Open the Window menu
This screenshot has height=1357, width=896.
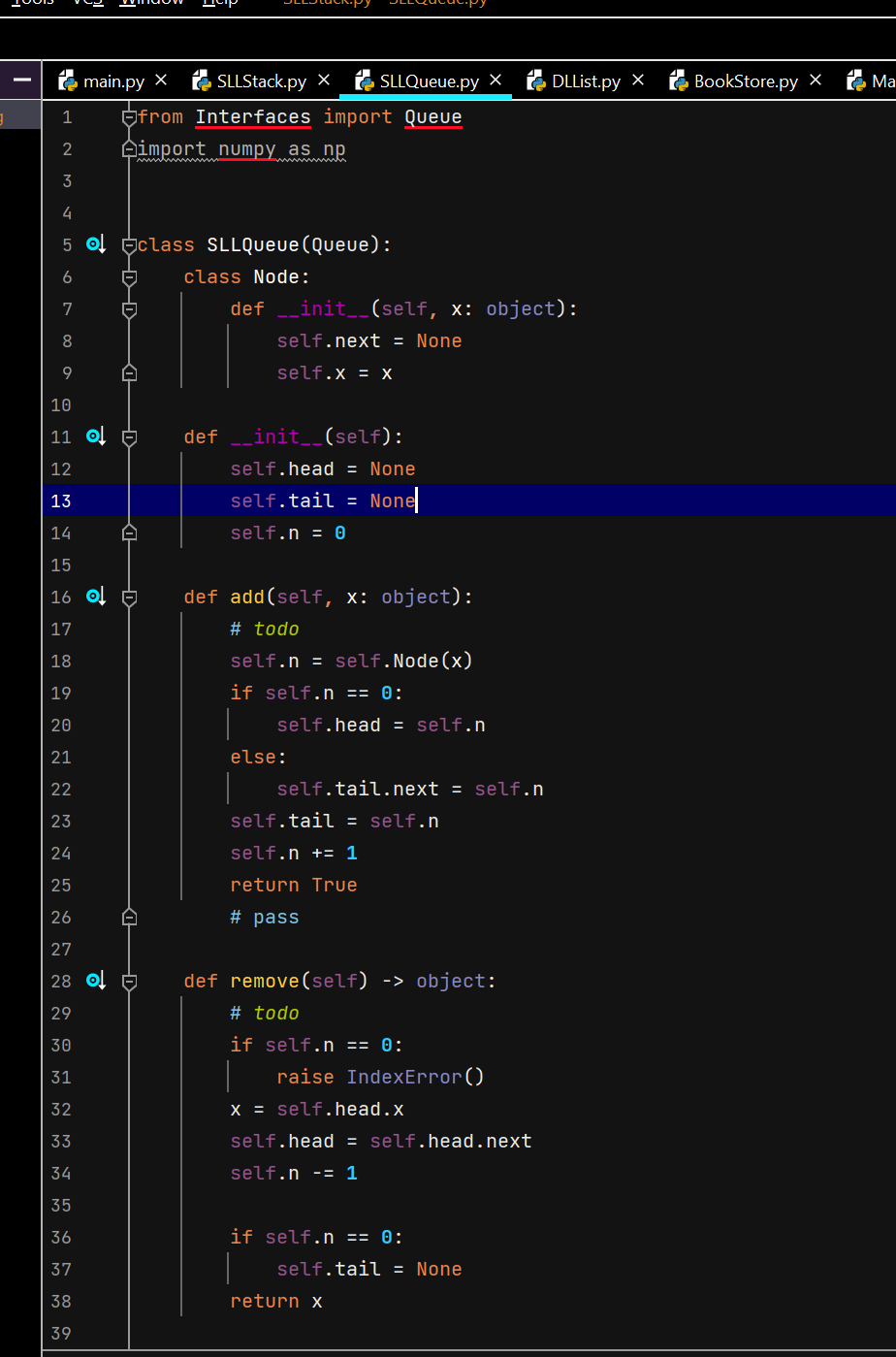(151, 4)
